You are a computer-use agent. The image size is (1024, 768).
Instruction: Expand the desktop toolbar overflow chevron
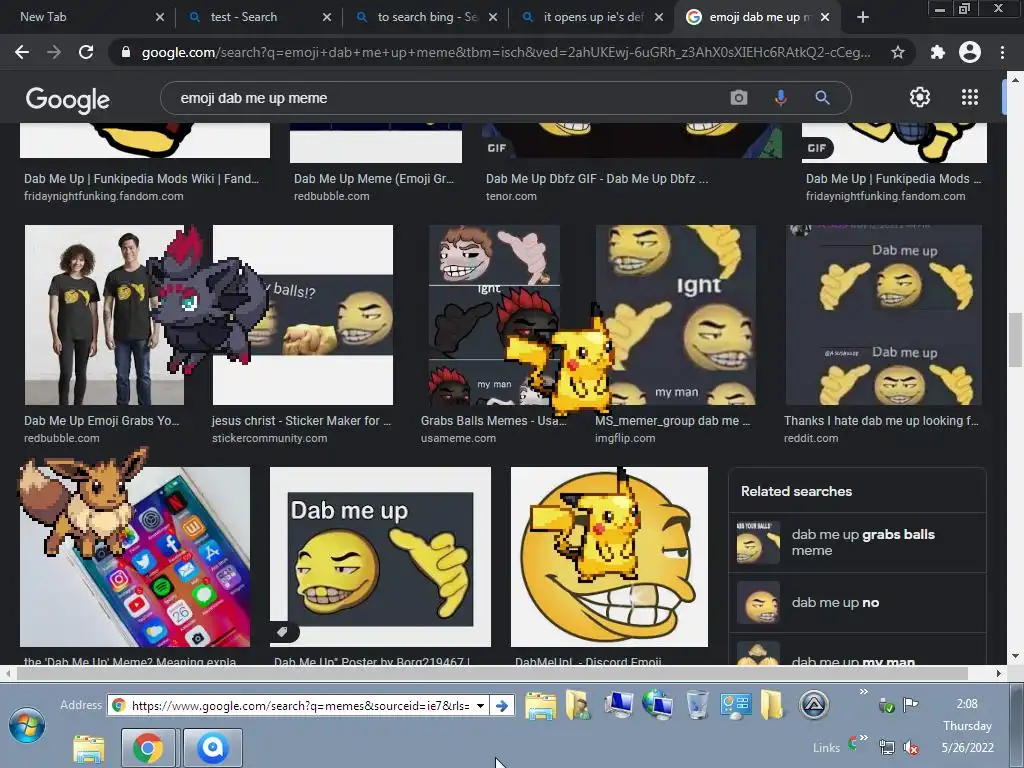pyautogui.click(x=863, y=692)
